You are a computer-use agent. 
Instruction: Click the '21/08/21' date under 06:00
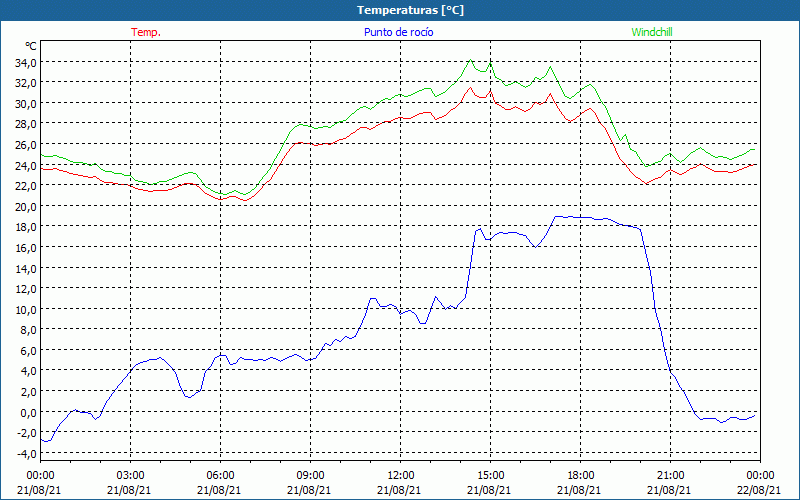pos(219,490)
